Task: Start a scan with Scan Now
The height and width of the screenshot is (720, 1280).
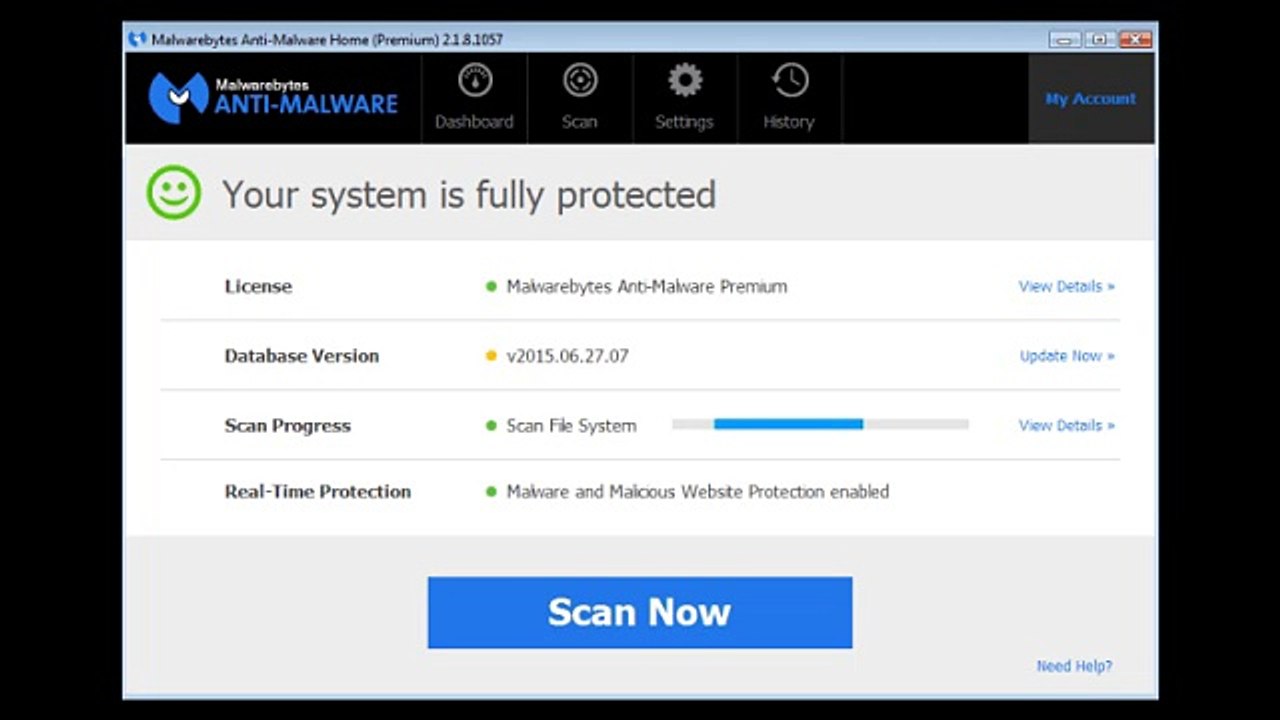Action: point(640,612)
